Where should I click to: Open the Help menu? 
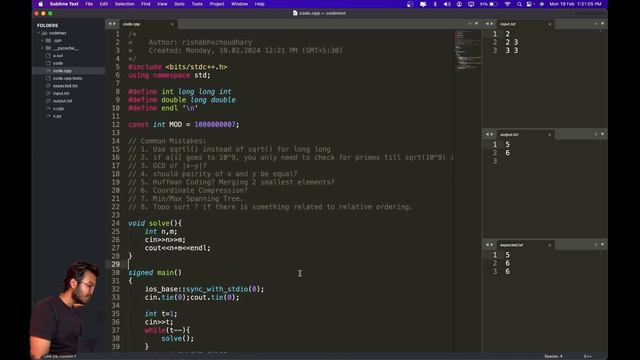coord(260,4)
